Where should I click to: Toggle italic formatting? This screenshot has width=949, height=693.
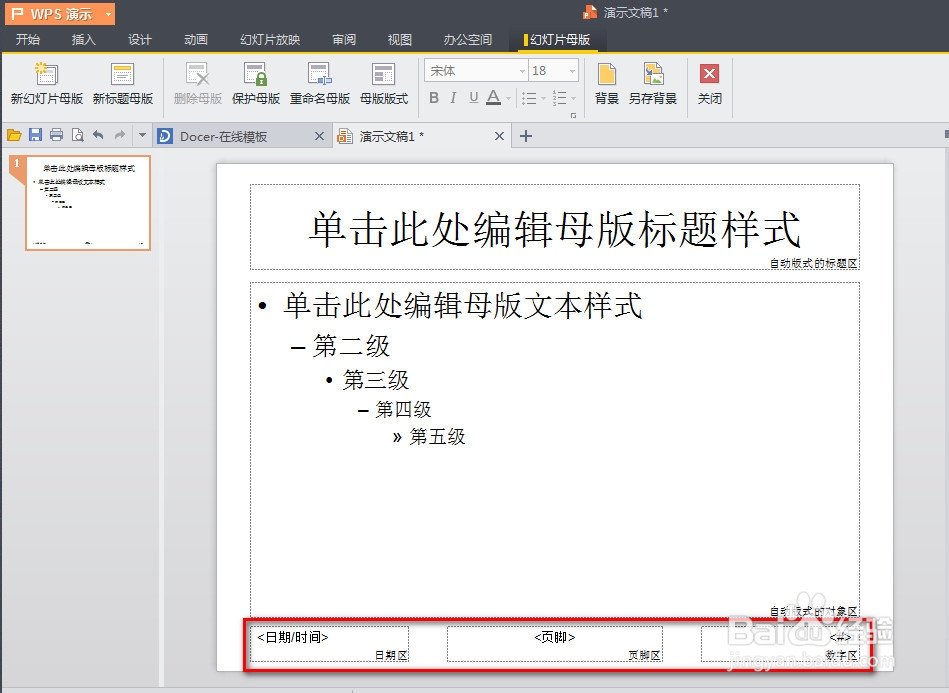(452, 97)
